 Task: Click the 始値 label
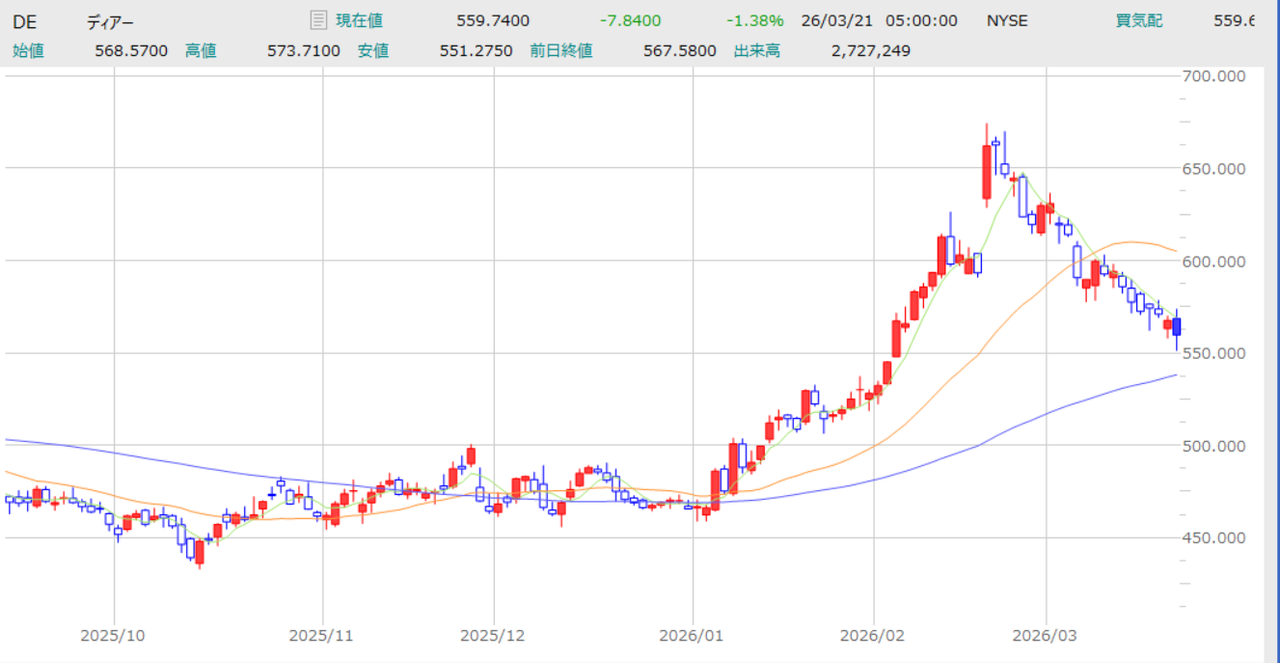pyautogui.click(x=28, y=50)
